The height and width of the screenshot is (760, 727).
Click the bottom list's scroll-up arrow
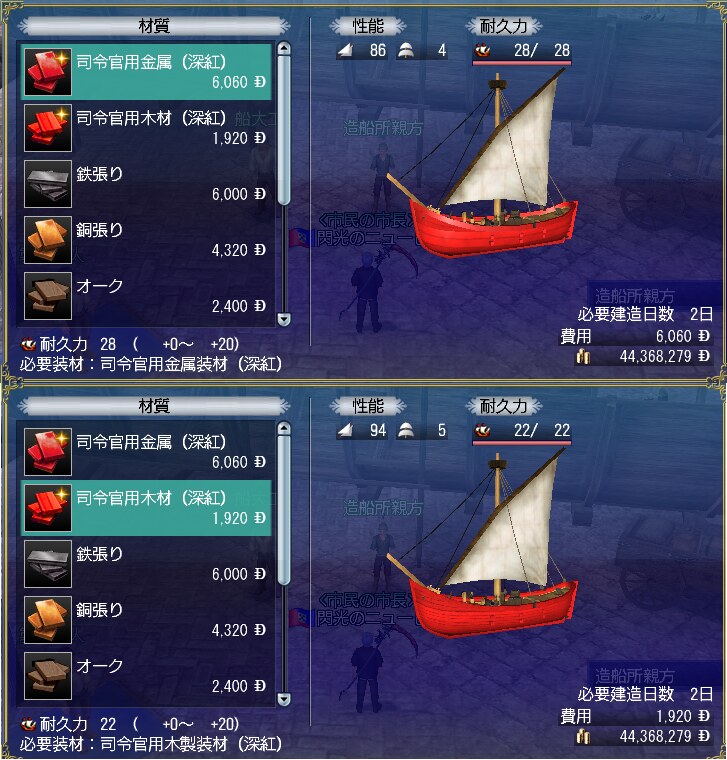(284, 428)
